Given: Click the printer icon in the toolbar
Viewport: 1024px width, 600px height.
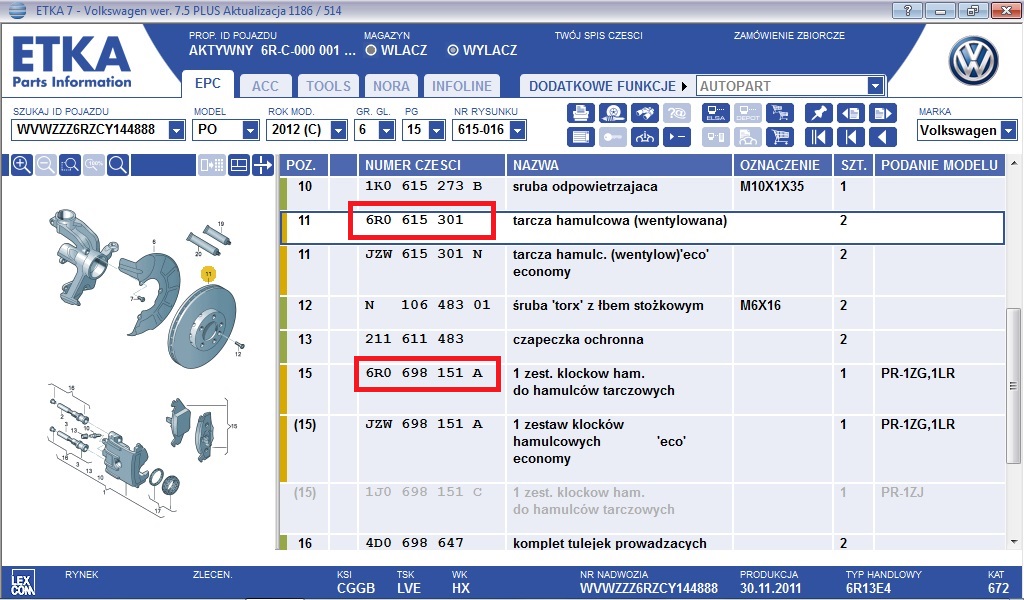Looking at the screenshot, I should [x=581, y=113].
